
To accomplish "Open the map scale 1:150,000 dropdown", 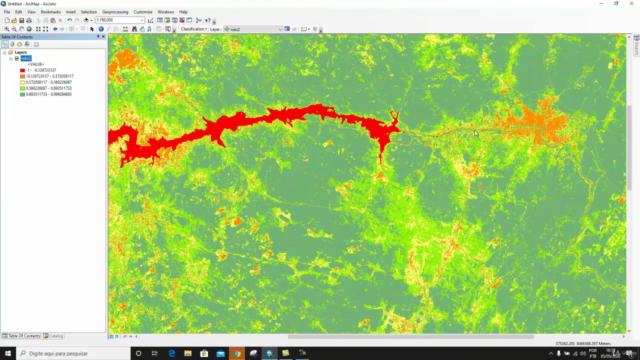I will pyautogui.click(x=142, y=20).
